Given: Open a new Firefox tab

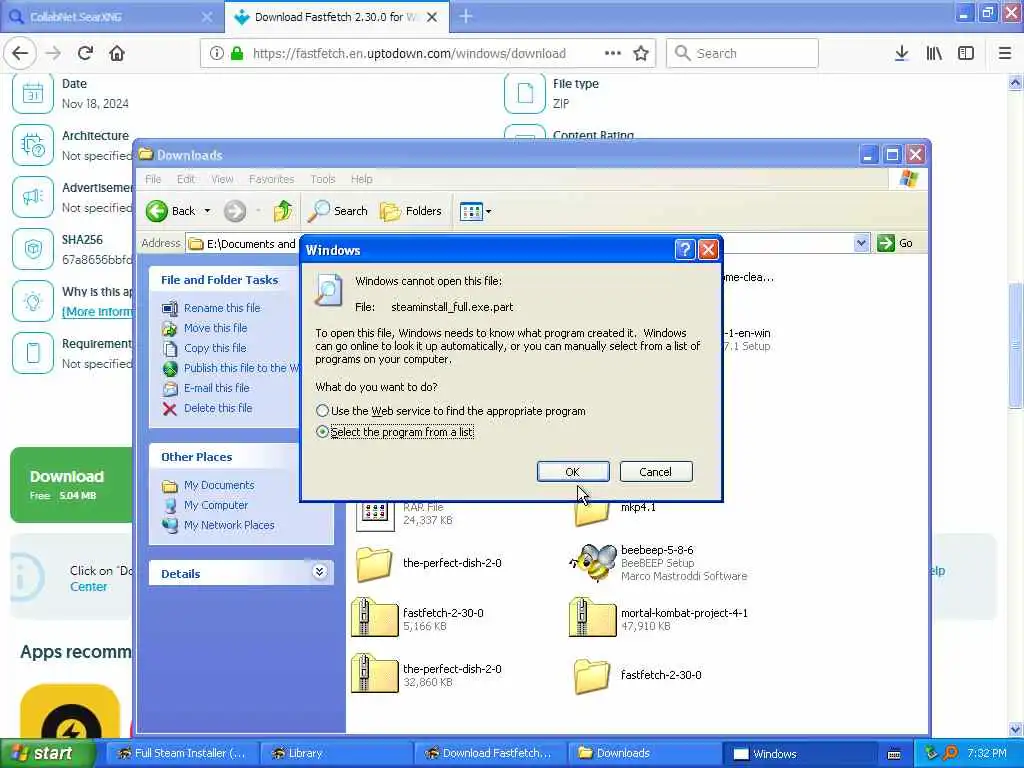Looking at the screenshot, I should point(466,16).
